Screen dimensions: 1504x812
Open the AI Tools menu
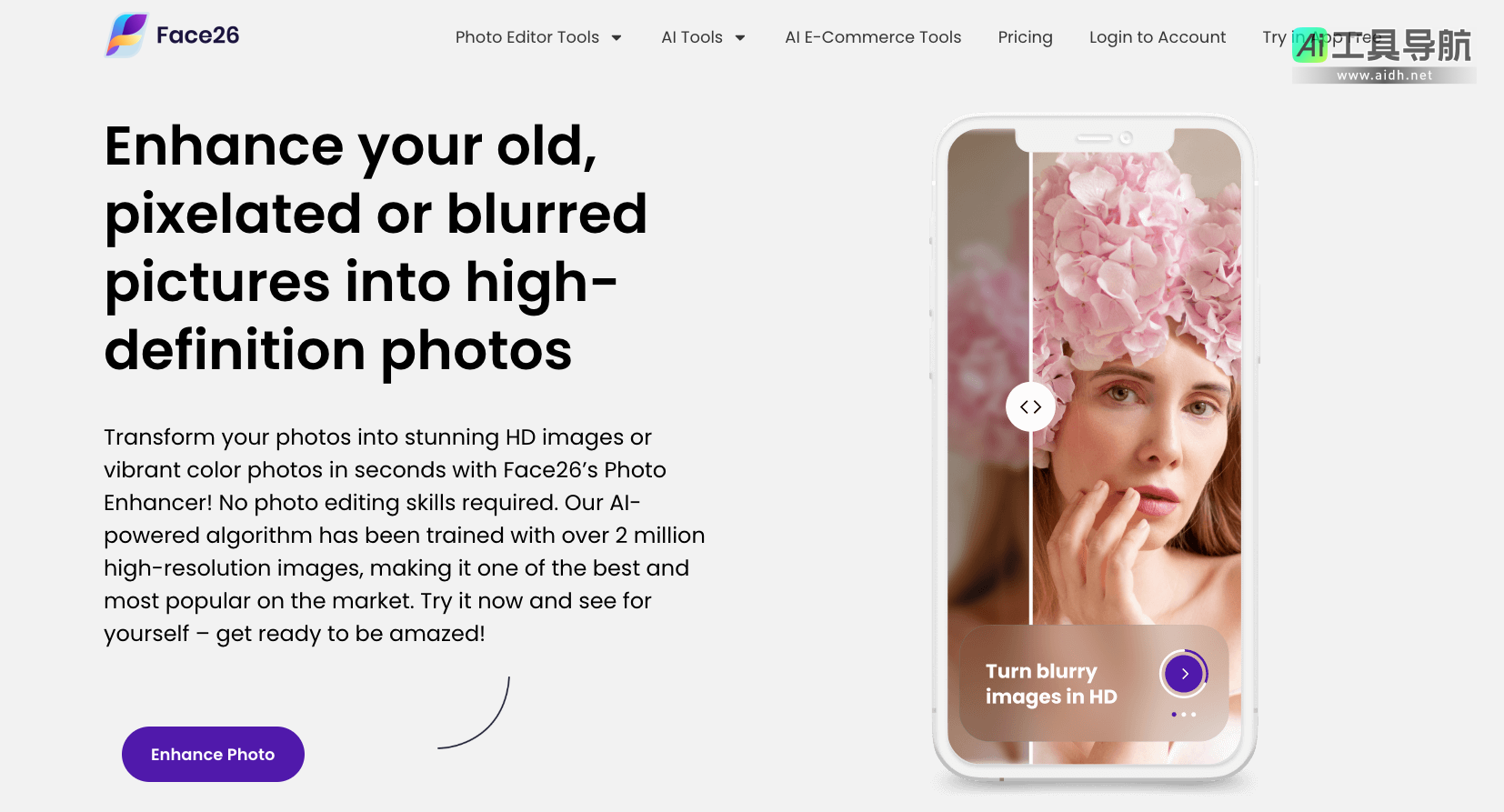click(x=692, y=37)
